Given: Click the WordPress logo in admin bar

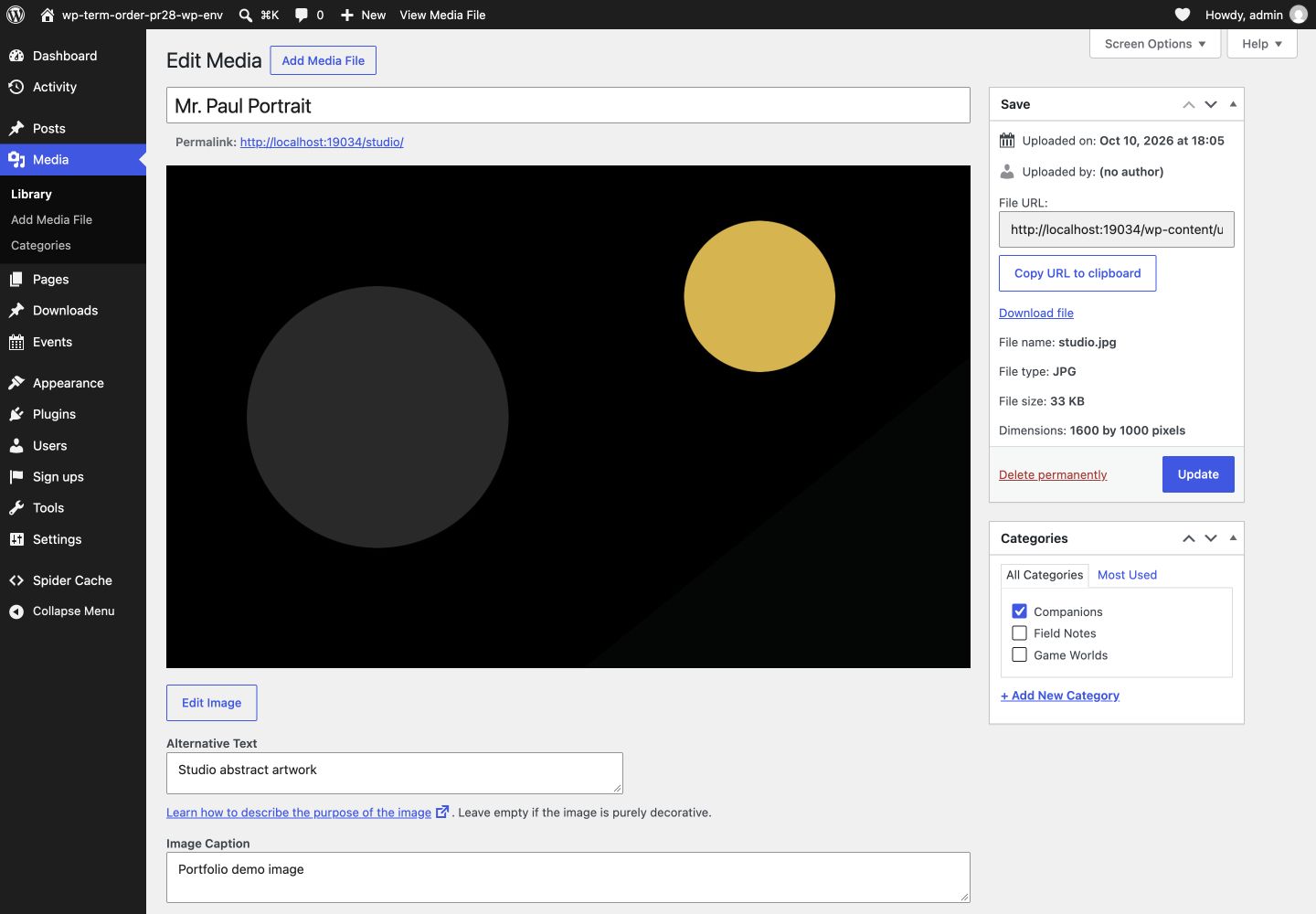Looking at the screenshot, I should coord(16,15).
